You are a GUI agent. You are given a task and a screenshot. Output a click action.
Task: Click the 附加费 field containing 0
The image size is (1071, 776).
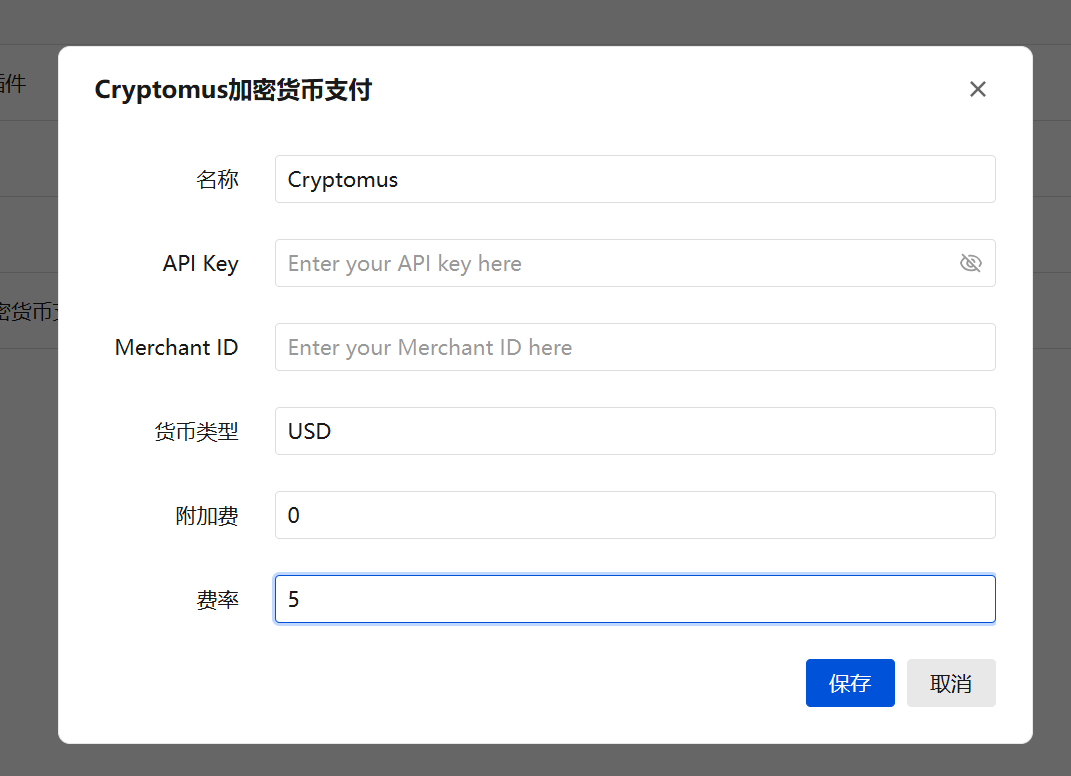(x=634, y=515)
